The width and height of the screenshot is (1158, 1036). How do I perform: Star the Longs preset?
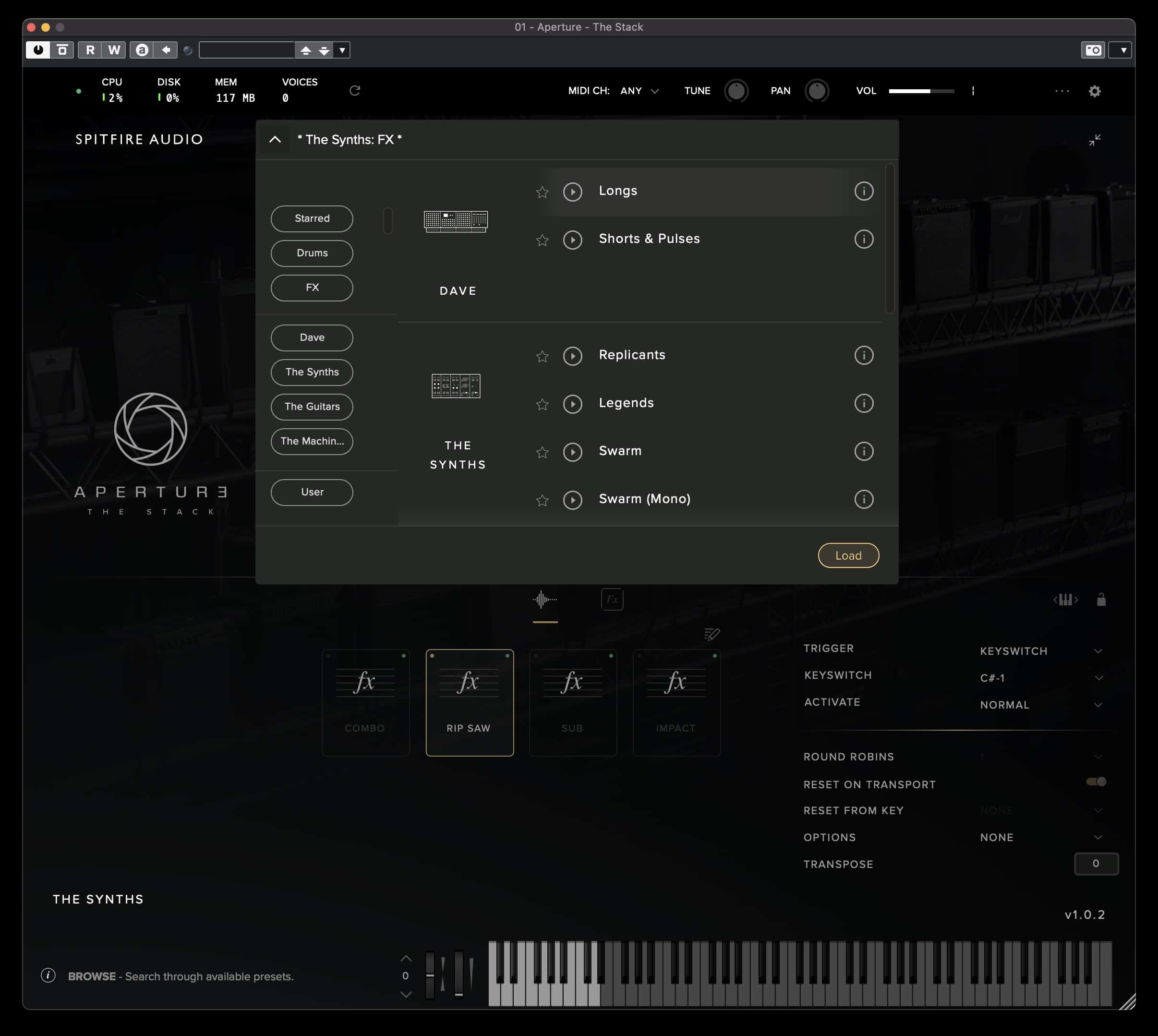tap(542, 192)
